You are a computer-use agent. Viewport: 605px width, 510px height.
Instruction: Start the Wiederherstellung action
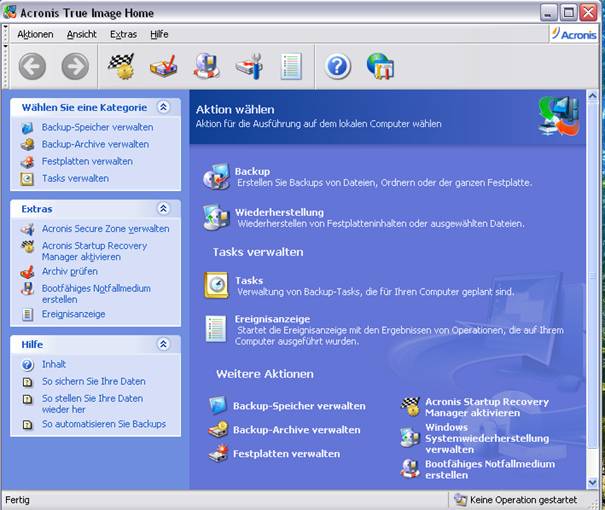(x=279, y=212)
